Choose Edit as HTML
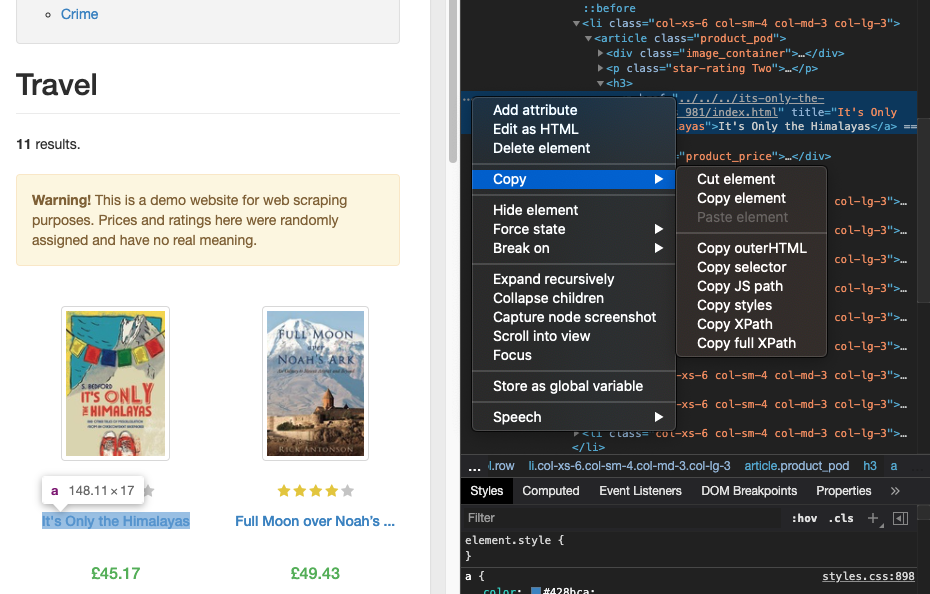 coord(535,129)
